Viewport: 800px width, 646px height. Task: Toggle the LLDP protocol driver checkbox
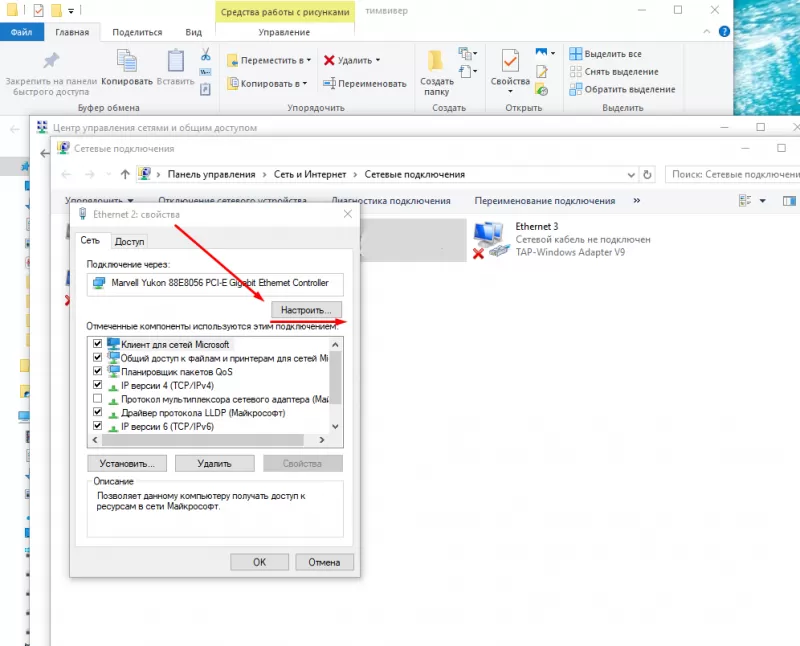click(97, 412)
